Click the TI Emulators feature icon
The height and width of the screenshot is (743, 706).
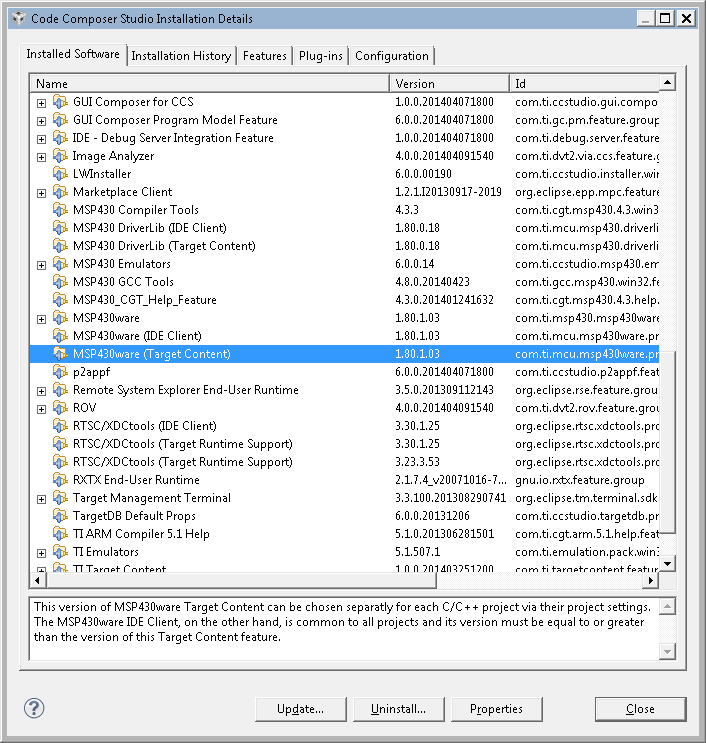point(60,552)
